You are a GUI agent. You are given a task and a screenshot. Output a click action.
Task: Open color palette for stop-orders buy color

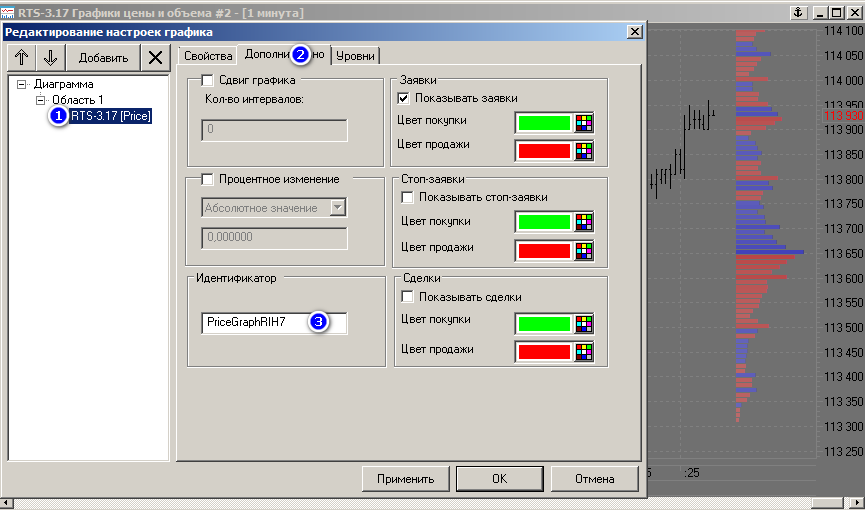click(x=585, y=222)
